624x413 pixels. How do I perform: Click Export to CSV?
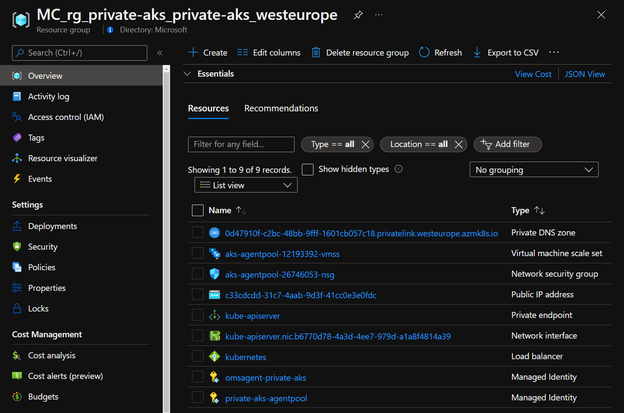click(x=506, y=53)
